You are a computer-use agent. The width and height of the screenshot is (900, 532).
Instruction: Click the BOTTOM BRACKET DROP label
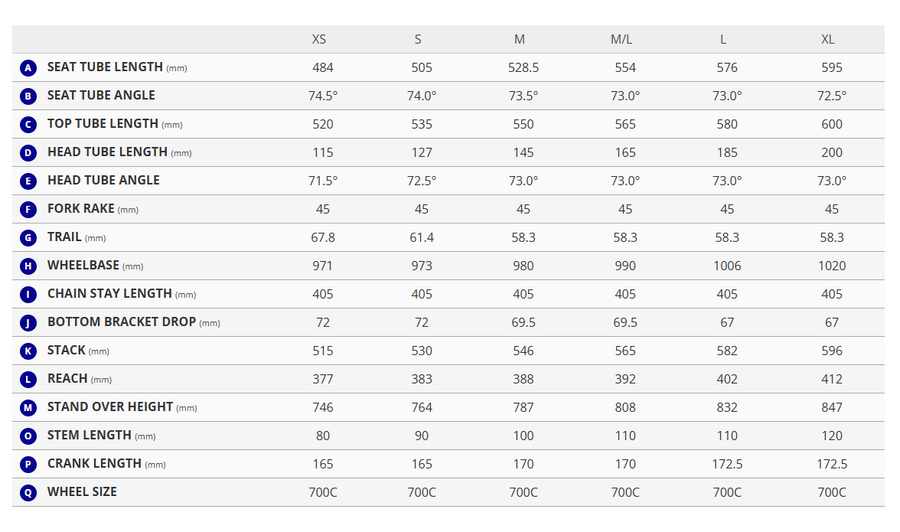(x=122, y=322)
